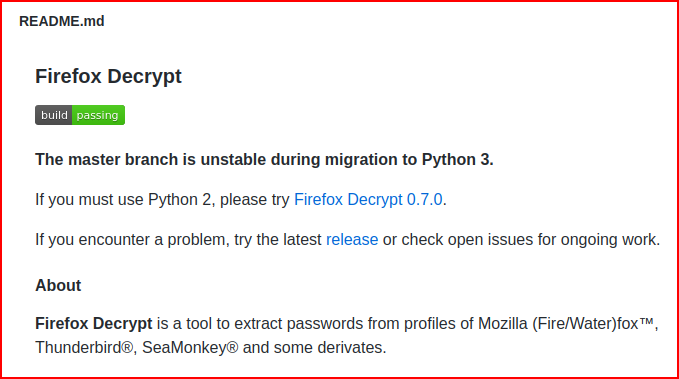Click "If you encounter a problem" text
This screenshot has height=379, width=679.
[x=132, y=240]
